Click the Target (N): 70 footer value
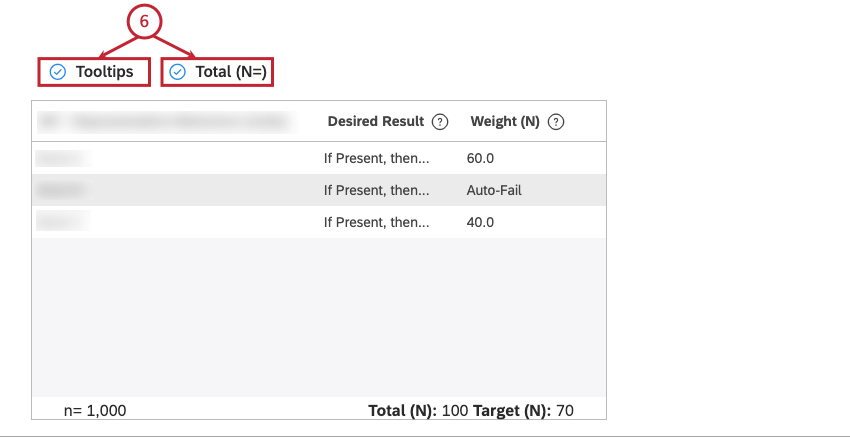Screen dimensions: 850x439 (523, 411)
